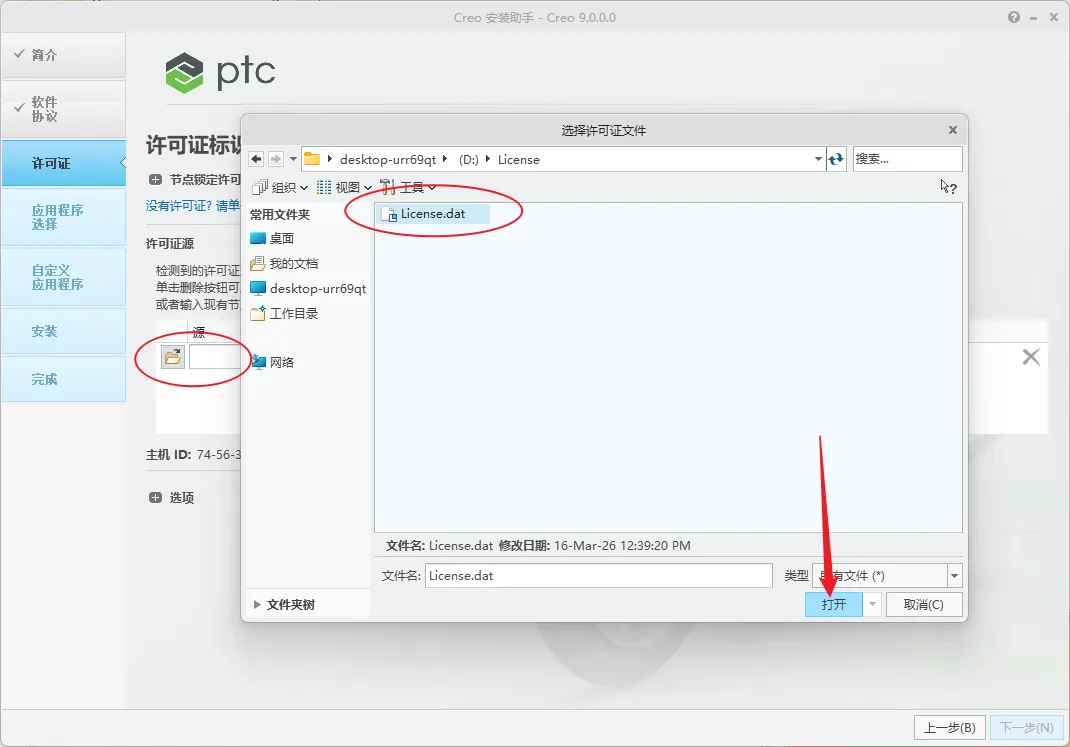
Task: Open the 组织 (Organize) menu
Action: coord(280,187)
